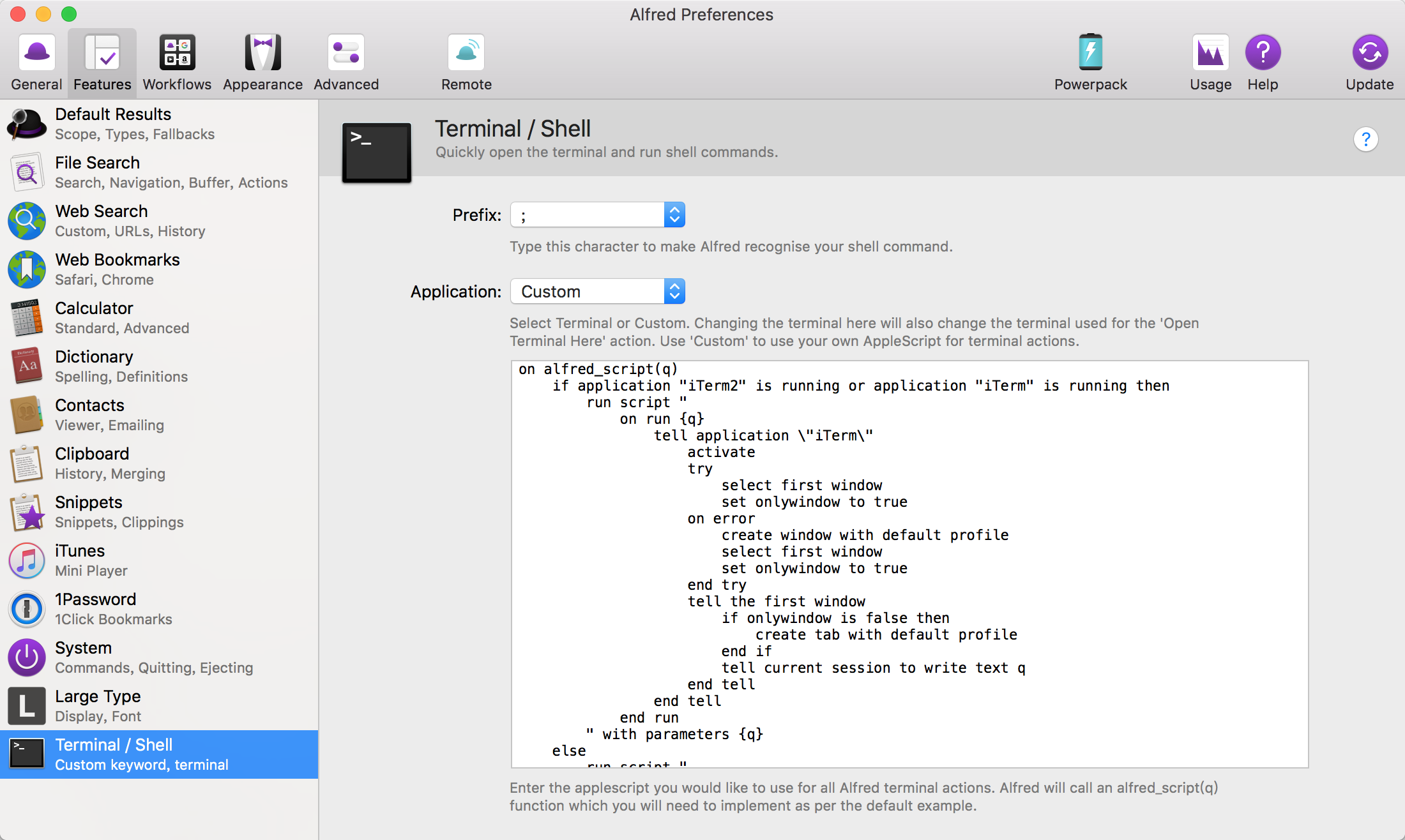
Task: Click Terminal / Shell sidebar icon
Action: click(27, 754)
